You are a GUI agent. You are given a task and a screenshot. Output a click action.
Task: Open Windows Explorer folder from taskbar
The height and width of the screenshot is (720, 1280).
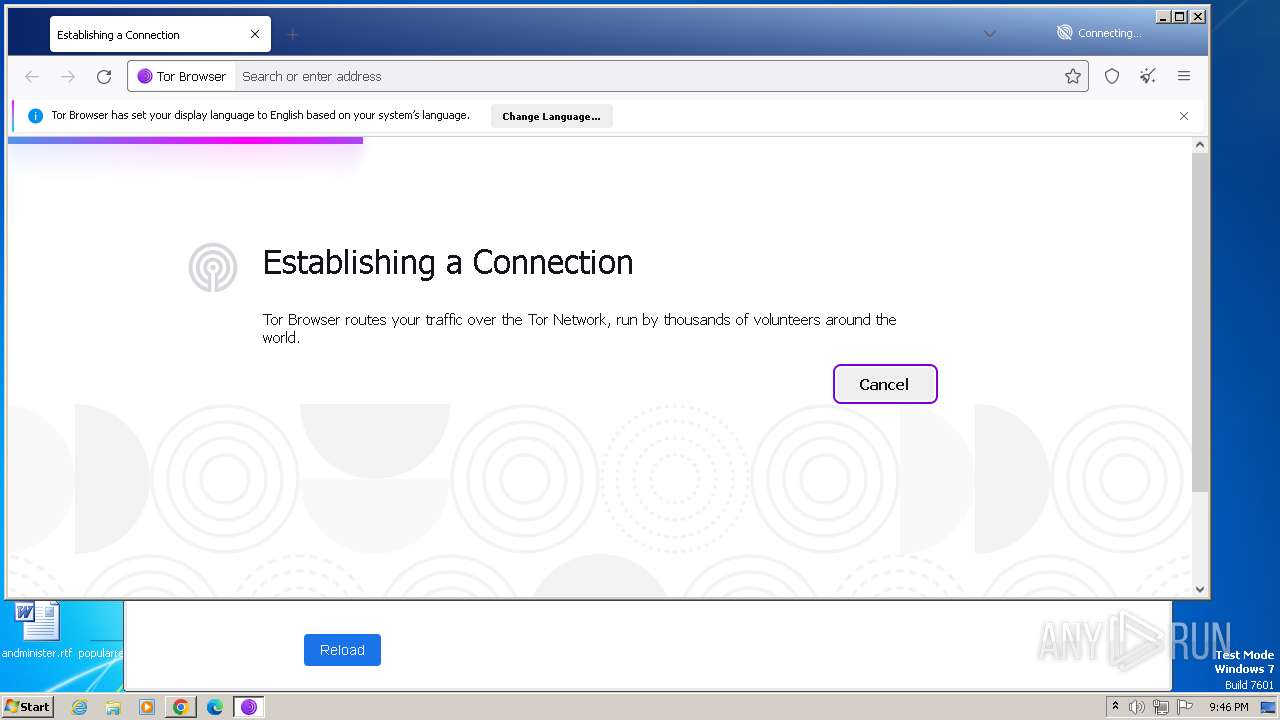coord(113,707)
